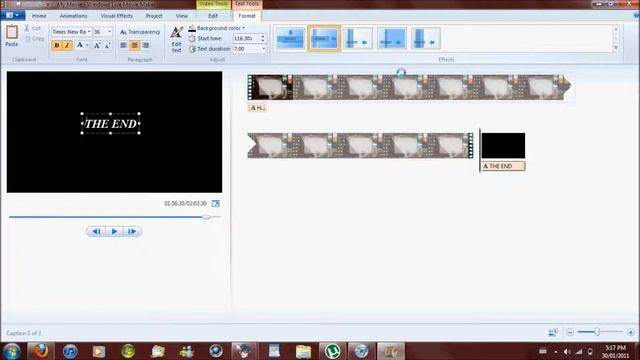Open Firefox from the taskbar
The image size is (640, 360).
tap(41, 351)
